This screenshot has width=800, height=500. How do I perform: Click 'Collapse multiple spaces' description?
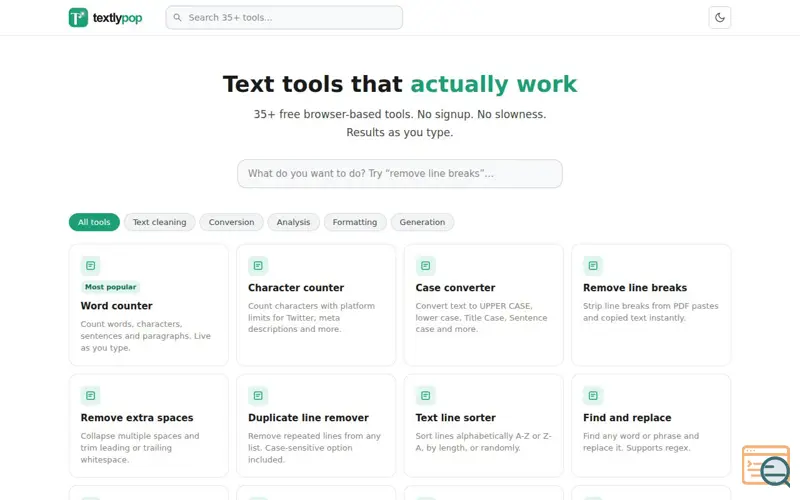coord(140,447)
